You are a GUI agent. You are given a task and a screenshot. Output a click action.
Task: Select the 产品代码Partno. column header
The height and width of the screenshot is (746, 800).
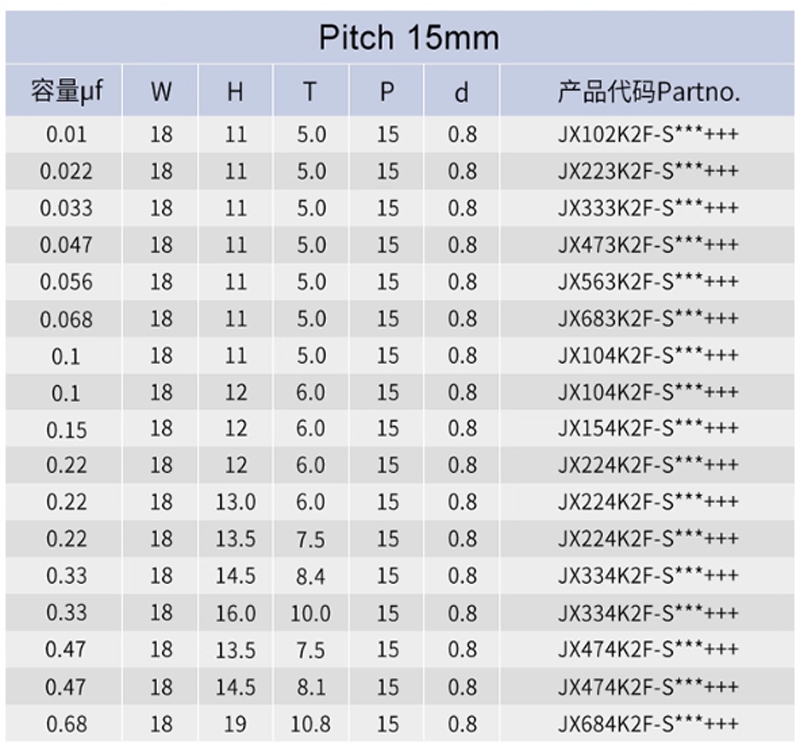648,92
